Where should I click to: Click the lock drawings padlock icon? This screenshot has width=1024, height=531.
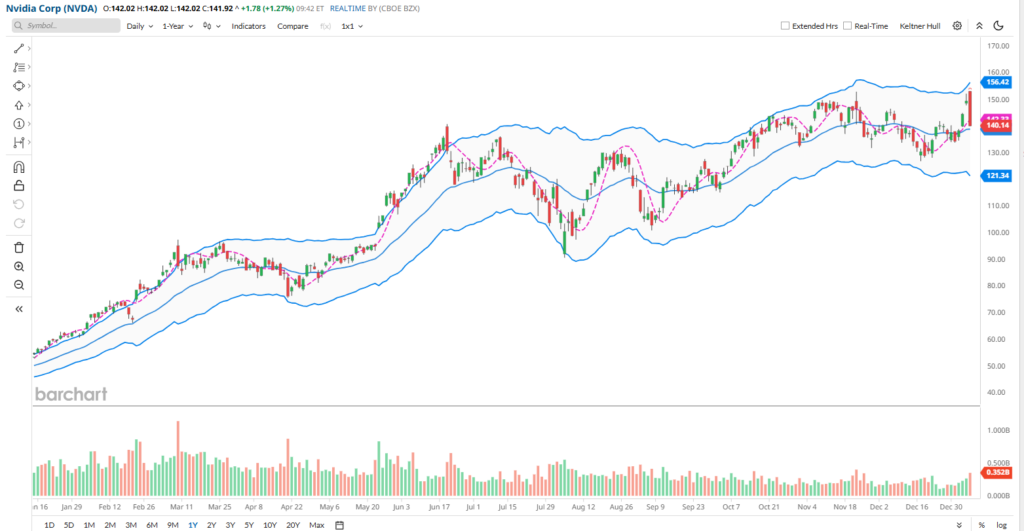coord(18,185)
